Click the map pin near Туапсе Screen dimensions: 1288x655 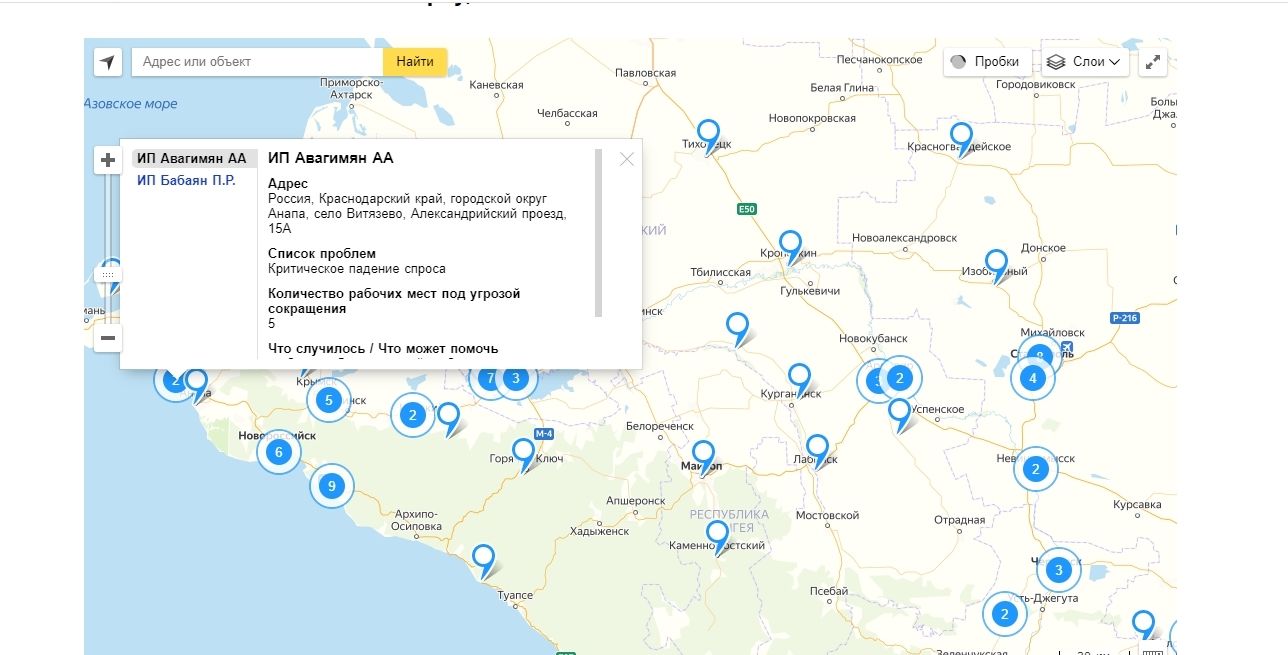(x=484, y=558)
